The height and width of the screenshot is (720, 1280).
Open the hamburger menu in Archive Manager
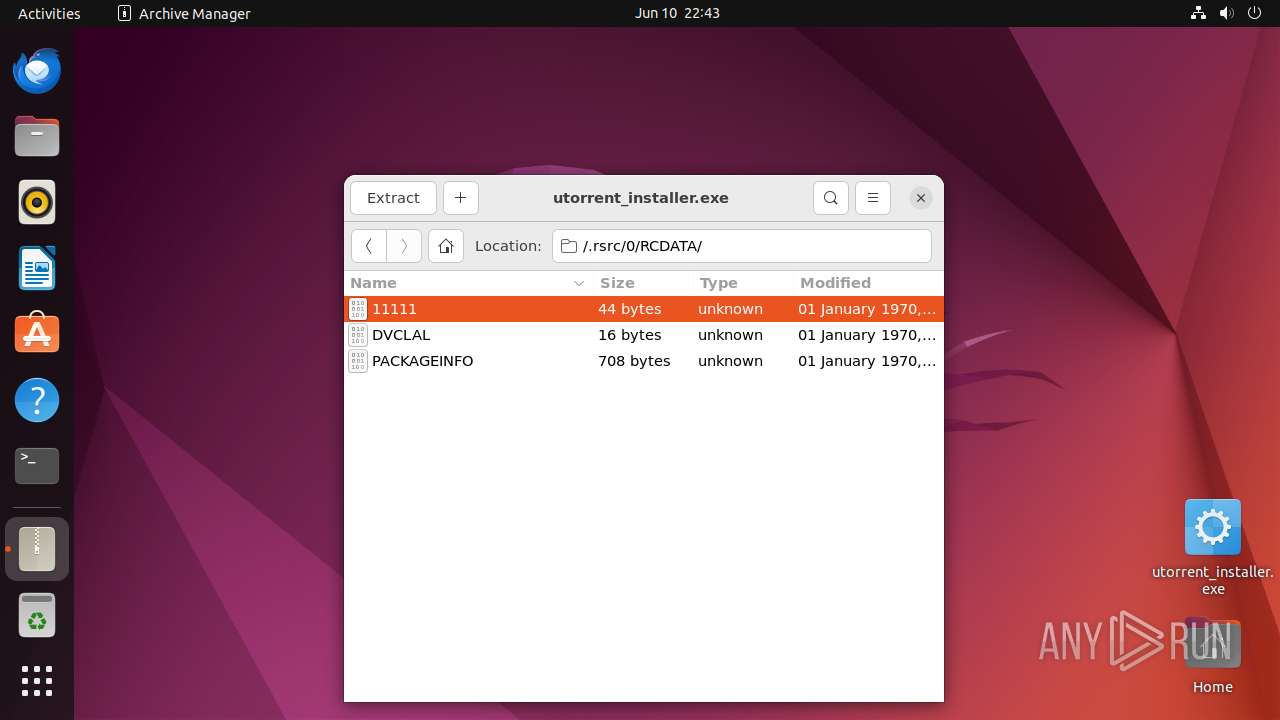(x=873, y=198)
